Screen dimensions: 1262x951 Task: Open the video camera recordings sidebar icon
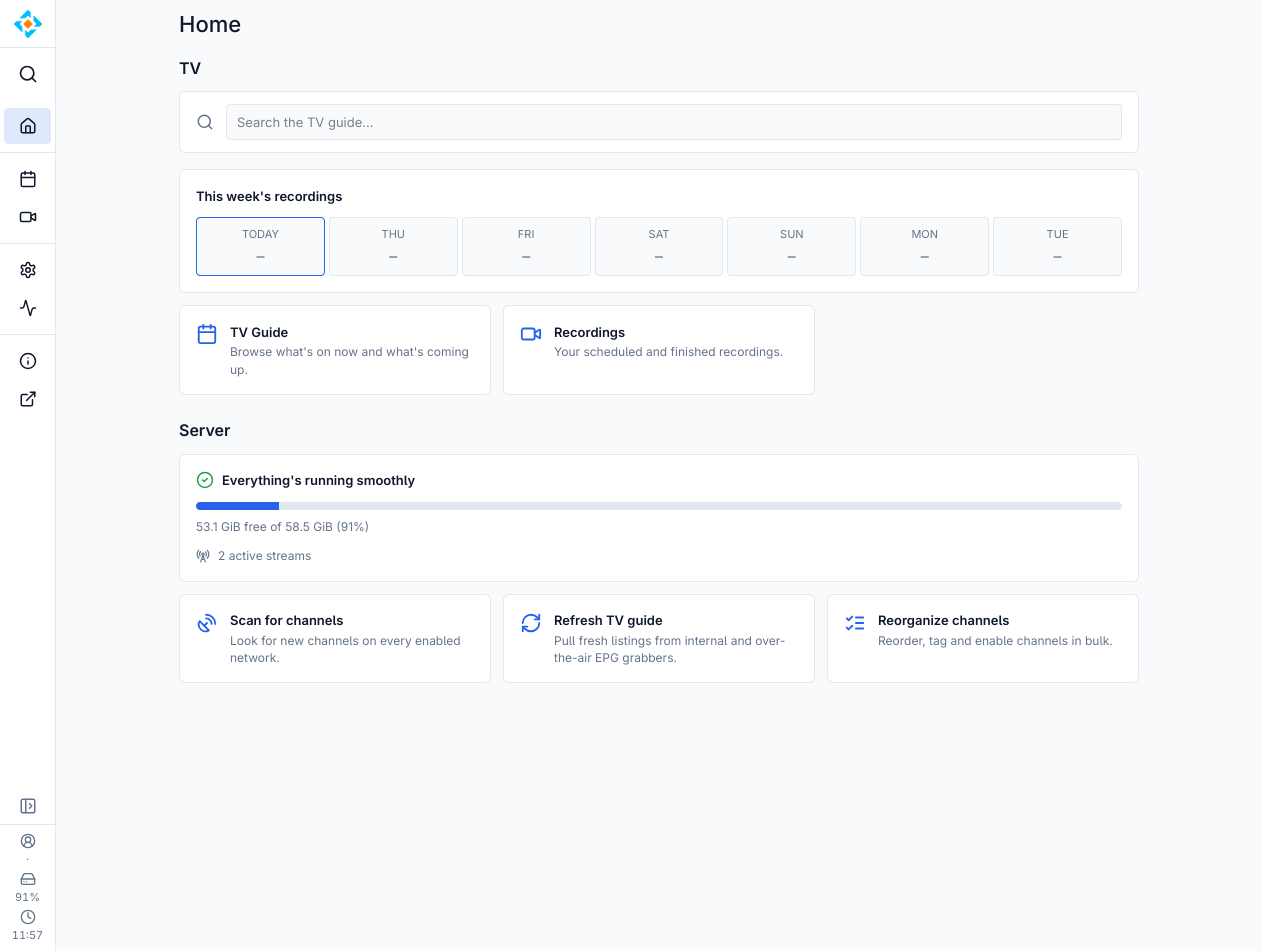(x=28, y=217)
